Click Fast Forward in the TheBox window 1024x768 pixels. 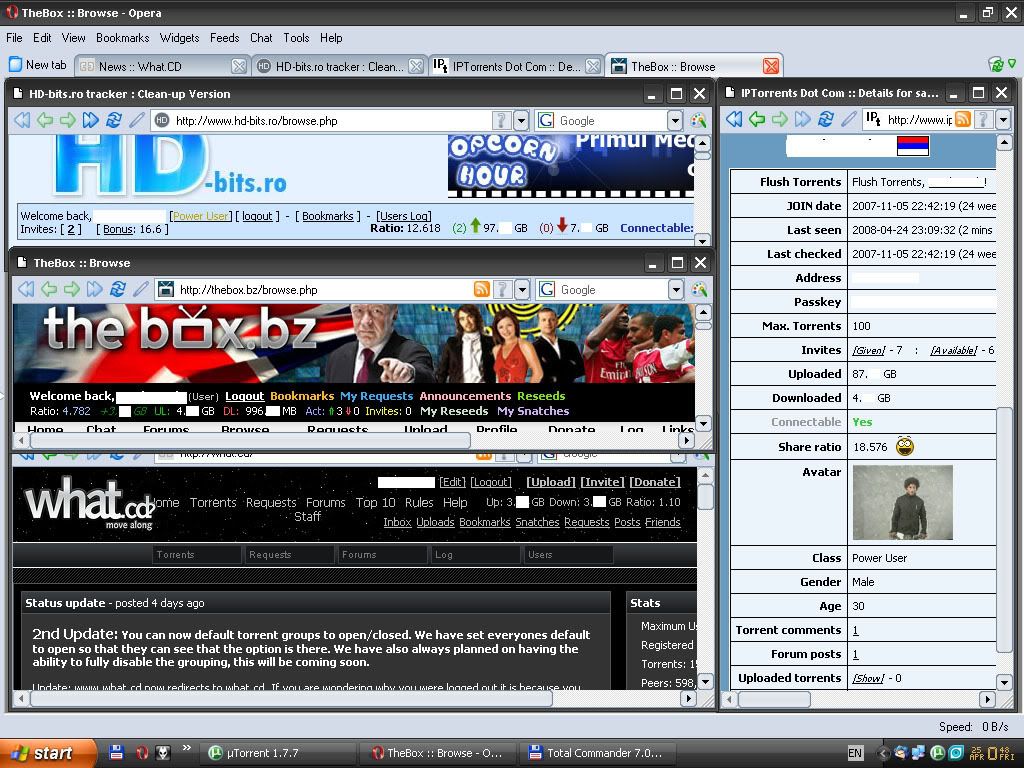pos(95,289)
